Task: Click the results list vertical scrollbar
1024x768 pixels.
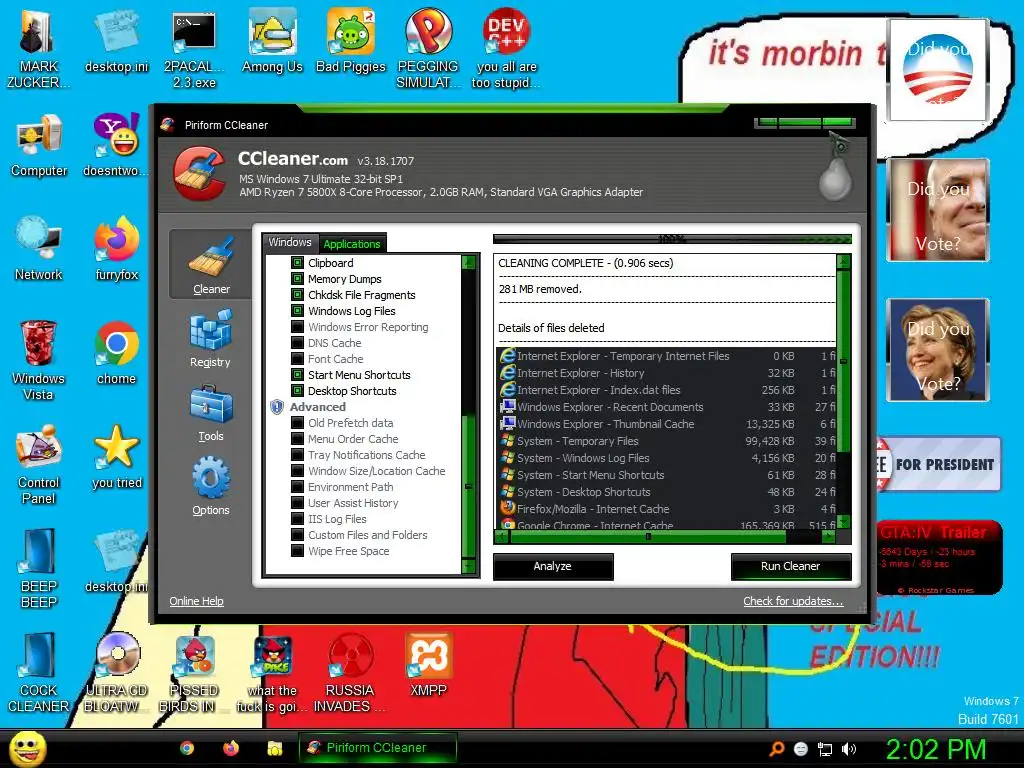Action: (843, 392)
